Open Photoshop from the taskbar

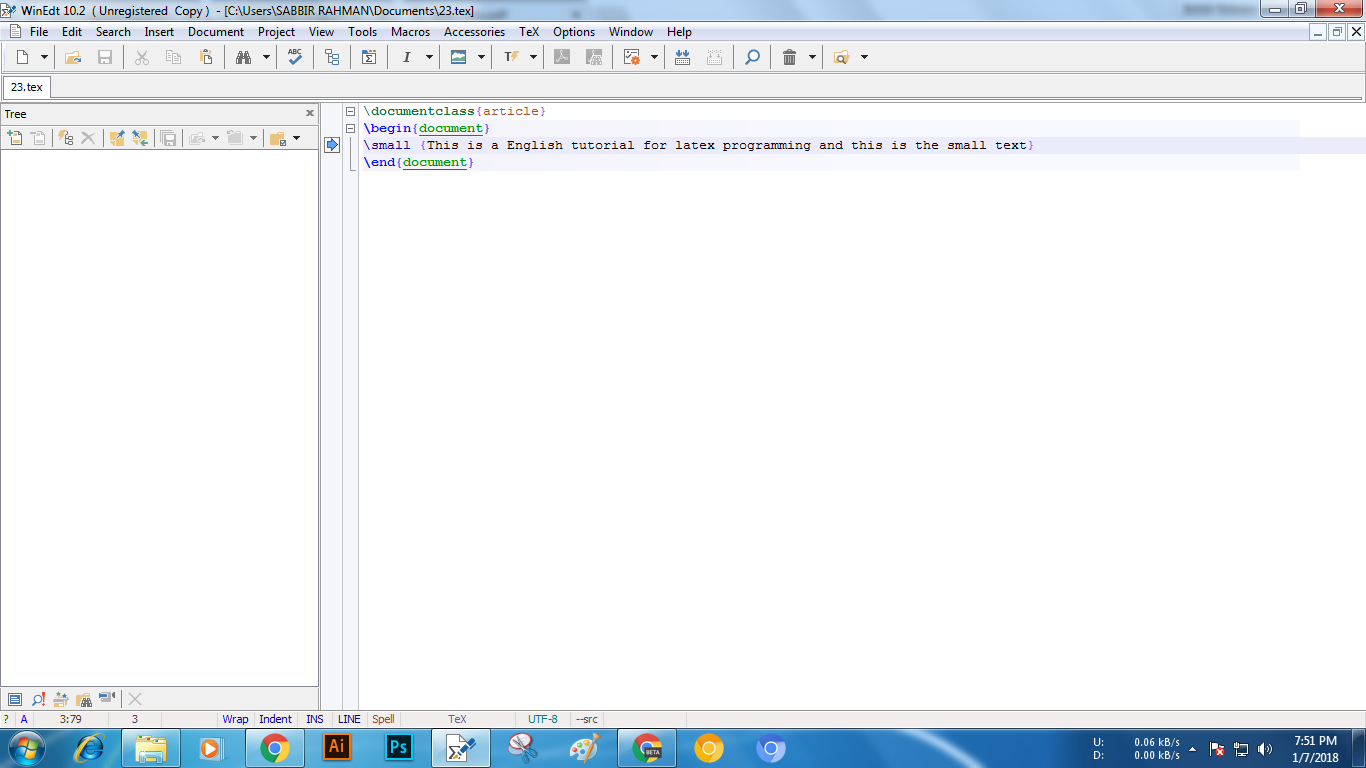click(399, 748)
